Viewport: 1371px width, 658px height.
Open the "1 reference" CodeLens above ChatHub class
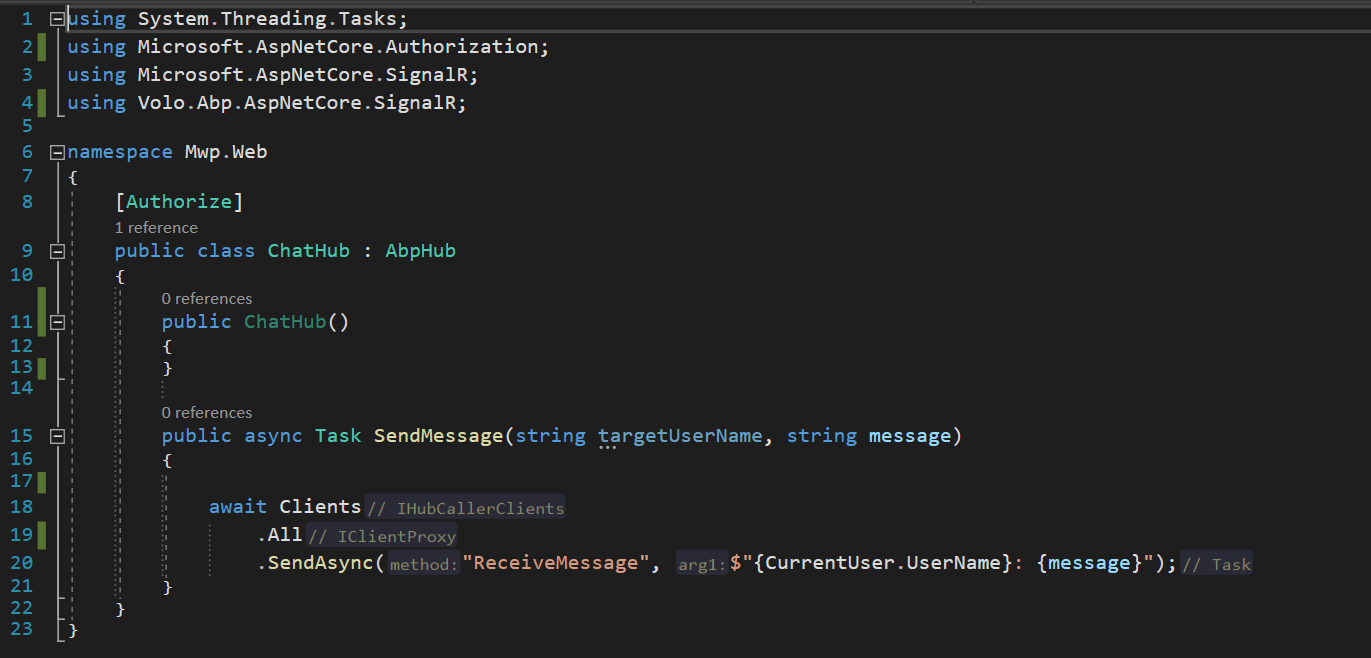tap(156, 228)
